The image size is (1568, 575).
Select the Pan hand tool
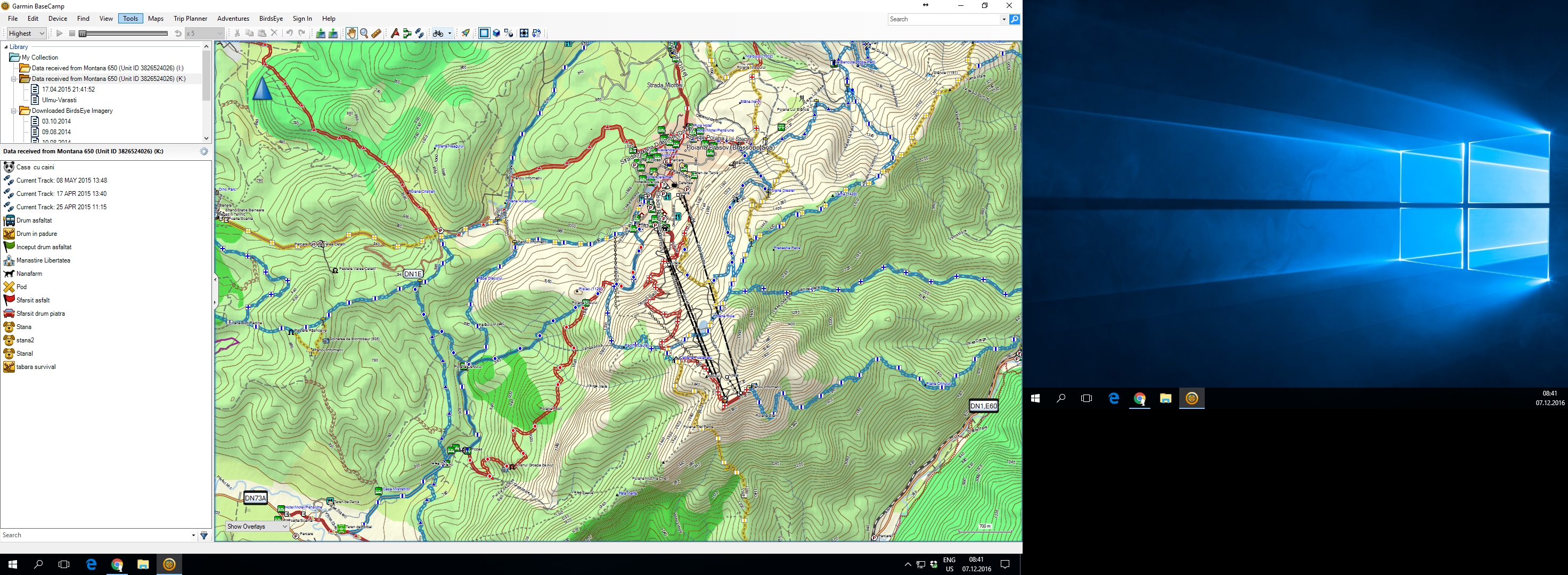(x=351, y=34)
